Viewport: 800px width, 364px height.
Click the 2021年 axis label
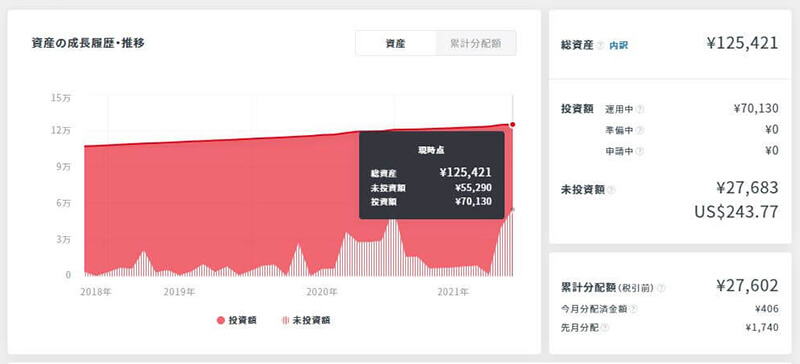coord(453,293)
